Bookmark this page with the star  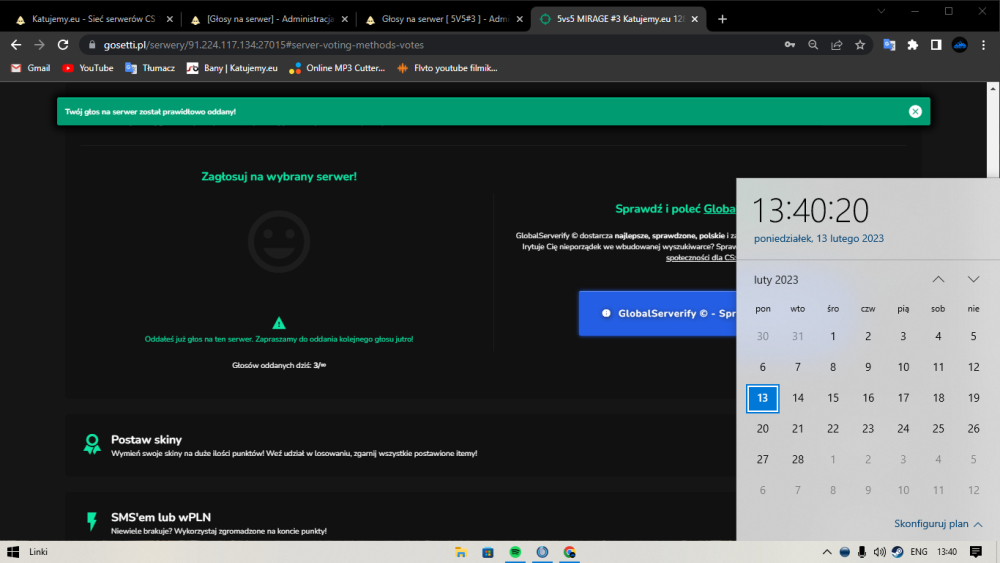click(x=860, y=45)
